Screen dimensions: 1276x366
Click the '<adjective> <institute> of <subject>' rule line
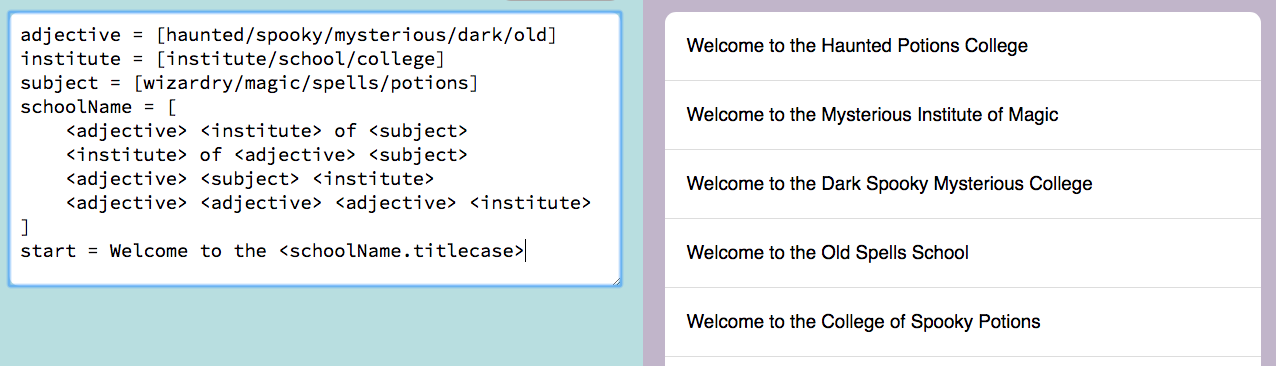[266, 131]
